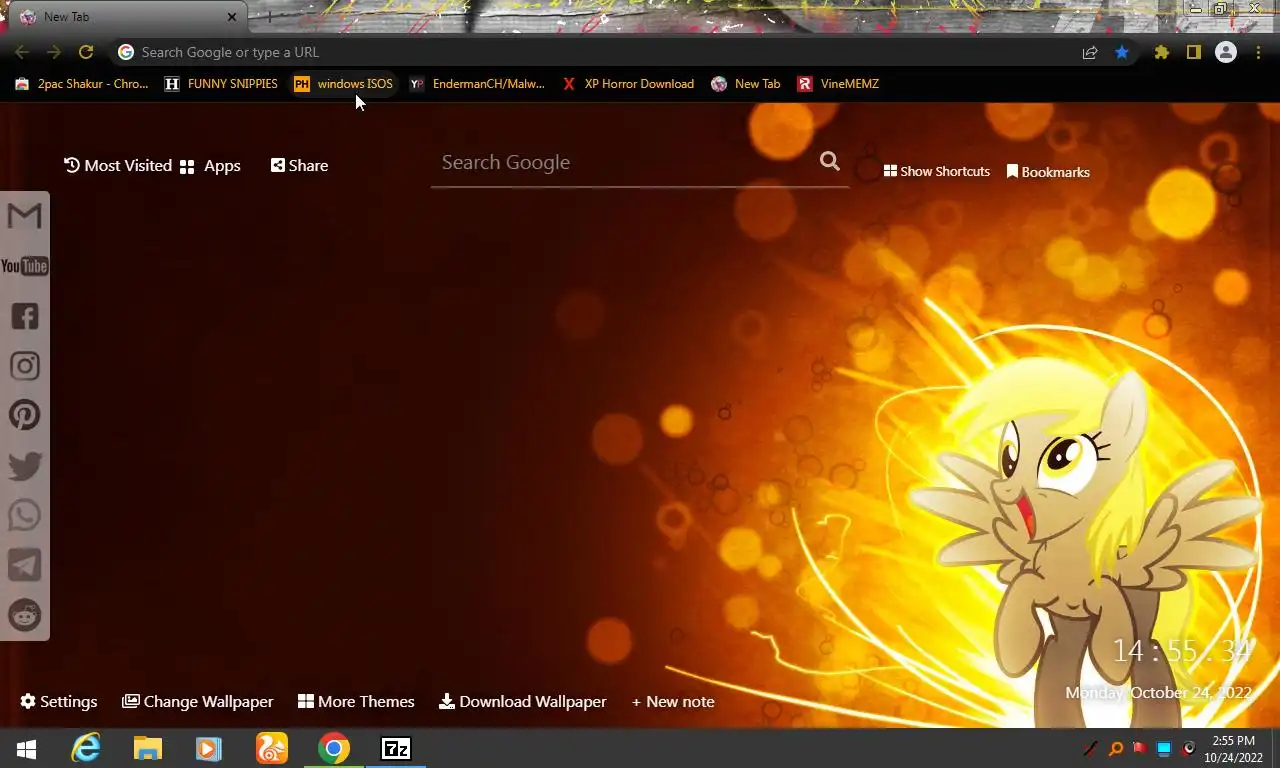Open the Reddit shortcut in the sidebar
1280x768 pixels.
(24, 616)
